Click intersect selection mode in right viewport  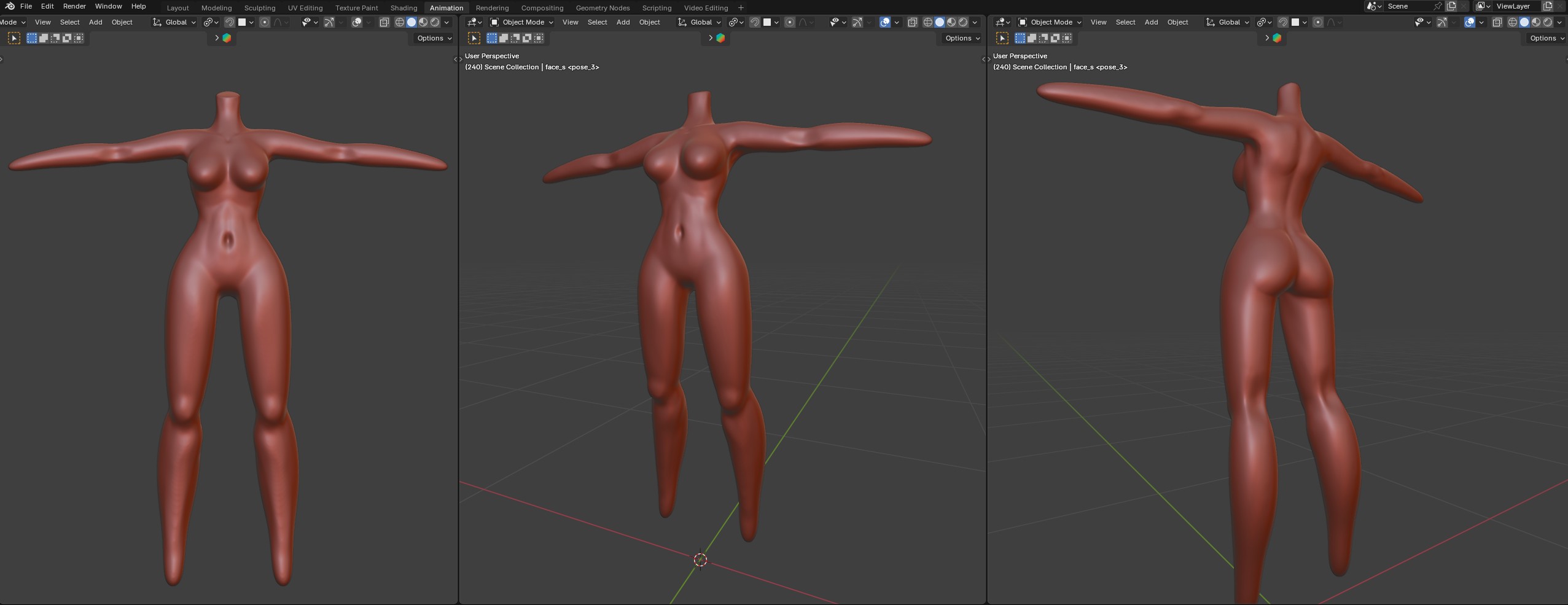1067,38
